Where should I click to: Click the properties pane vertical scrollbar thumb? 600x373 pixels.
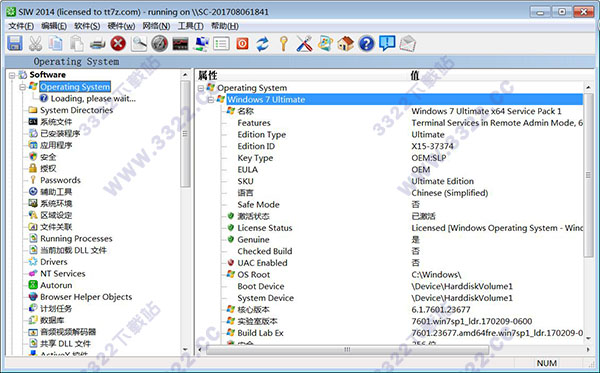click(589, 174)
